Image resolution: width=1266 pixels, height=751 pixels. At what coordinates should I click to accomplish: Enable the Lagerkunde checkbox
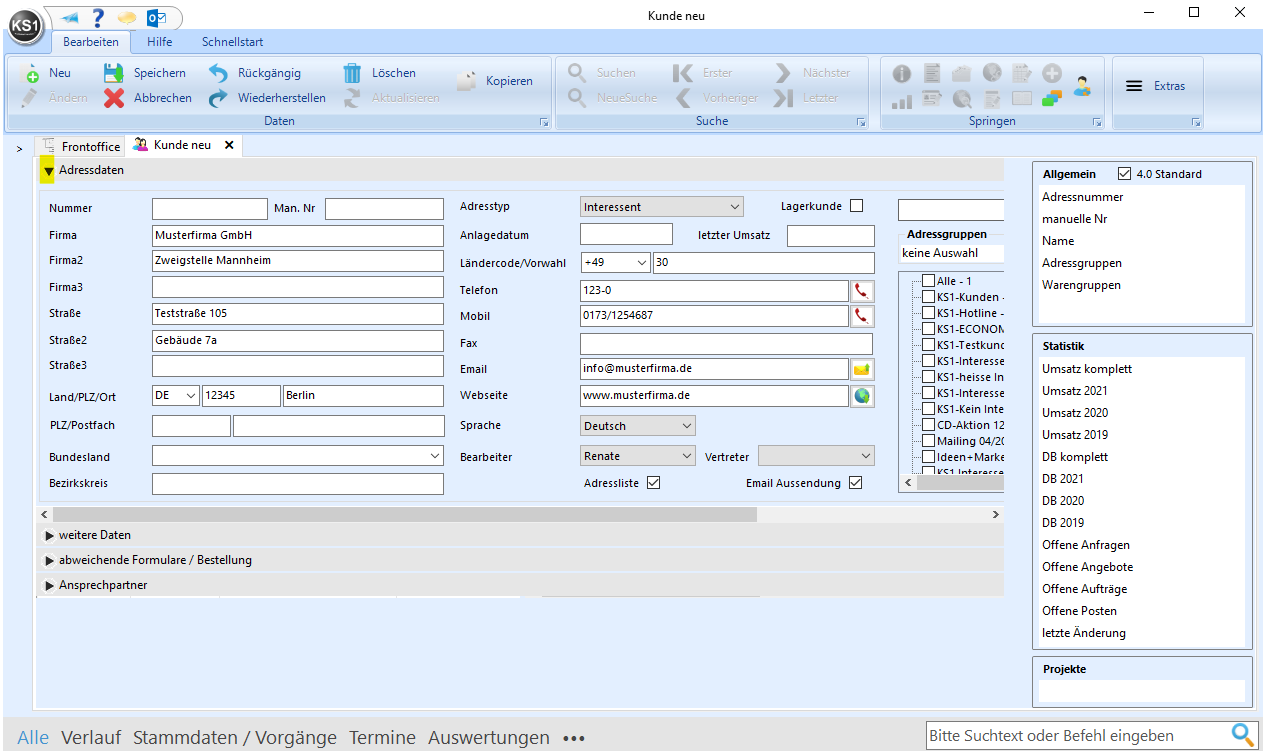click(x=856, y=206)
